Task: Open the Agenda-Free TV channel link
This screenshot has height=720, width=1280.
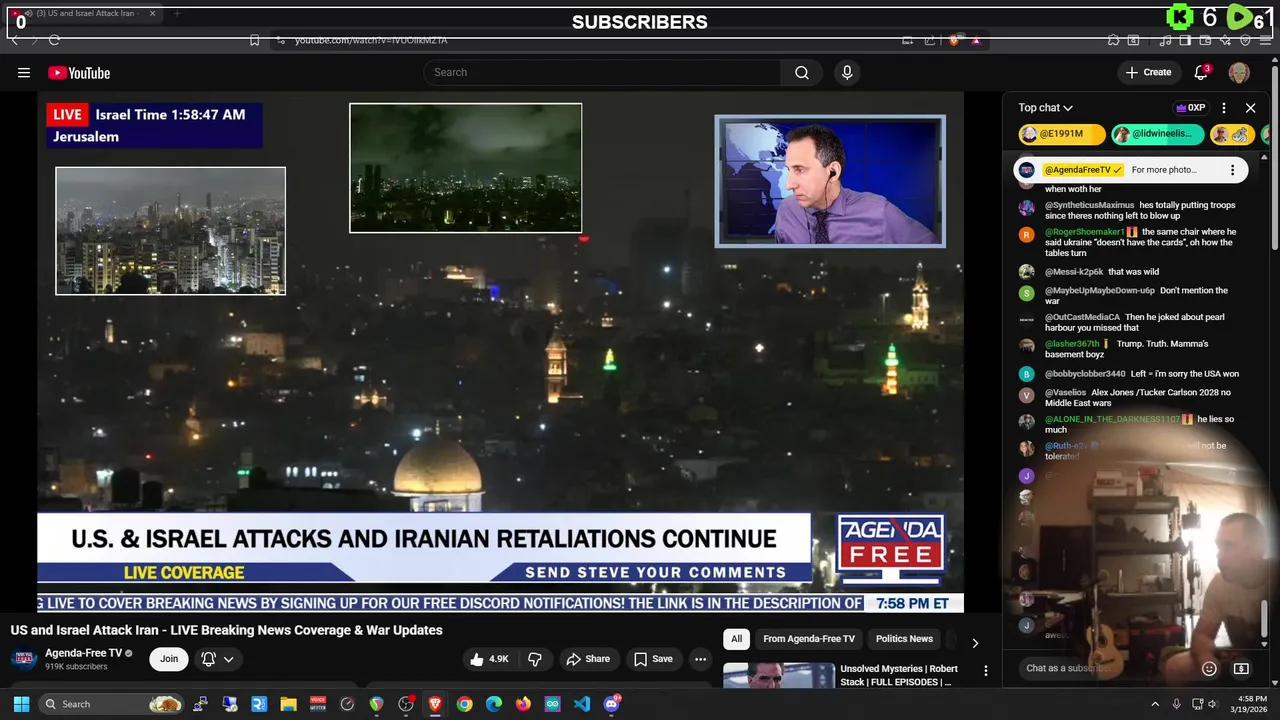Action: pyautogui.click(x=84, y=653)
